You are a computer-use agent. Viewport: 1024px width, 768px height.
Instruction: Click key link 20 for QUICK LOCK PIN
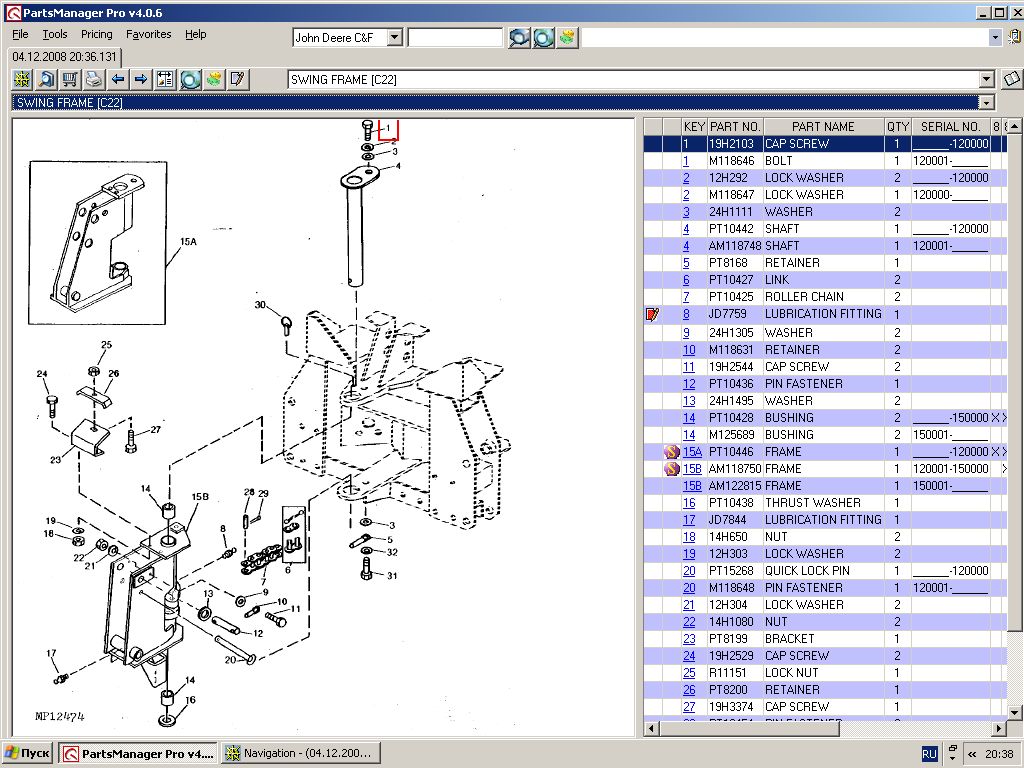(x=689, y=571)
